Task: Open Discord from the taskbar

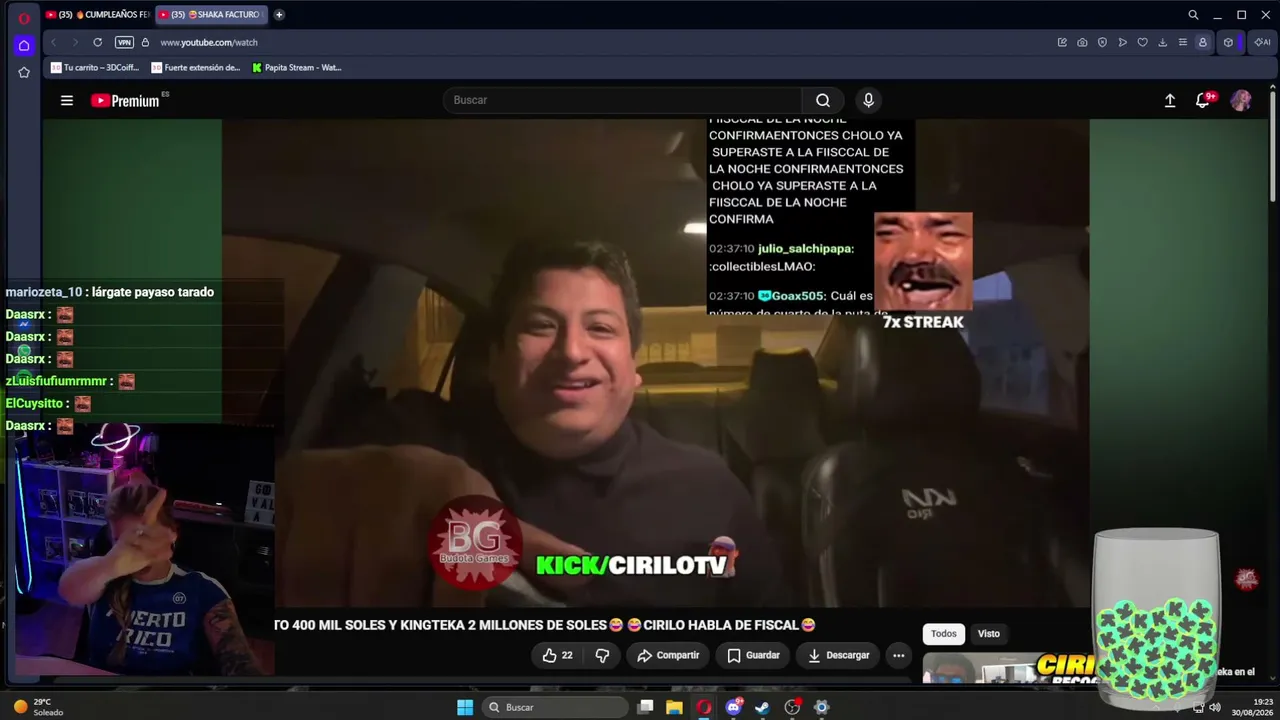Action: click(x=734, y=707)
